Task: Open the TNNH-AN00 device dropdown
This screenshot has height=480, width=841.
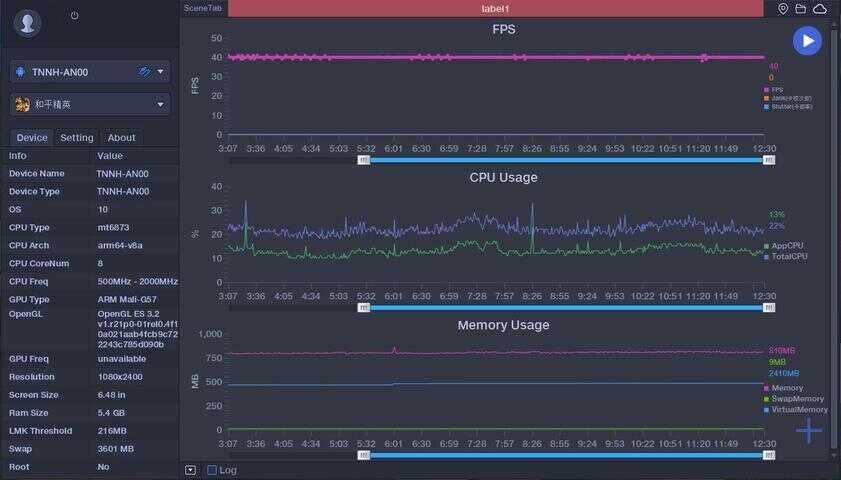Action: (x=161, y=72)
